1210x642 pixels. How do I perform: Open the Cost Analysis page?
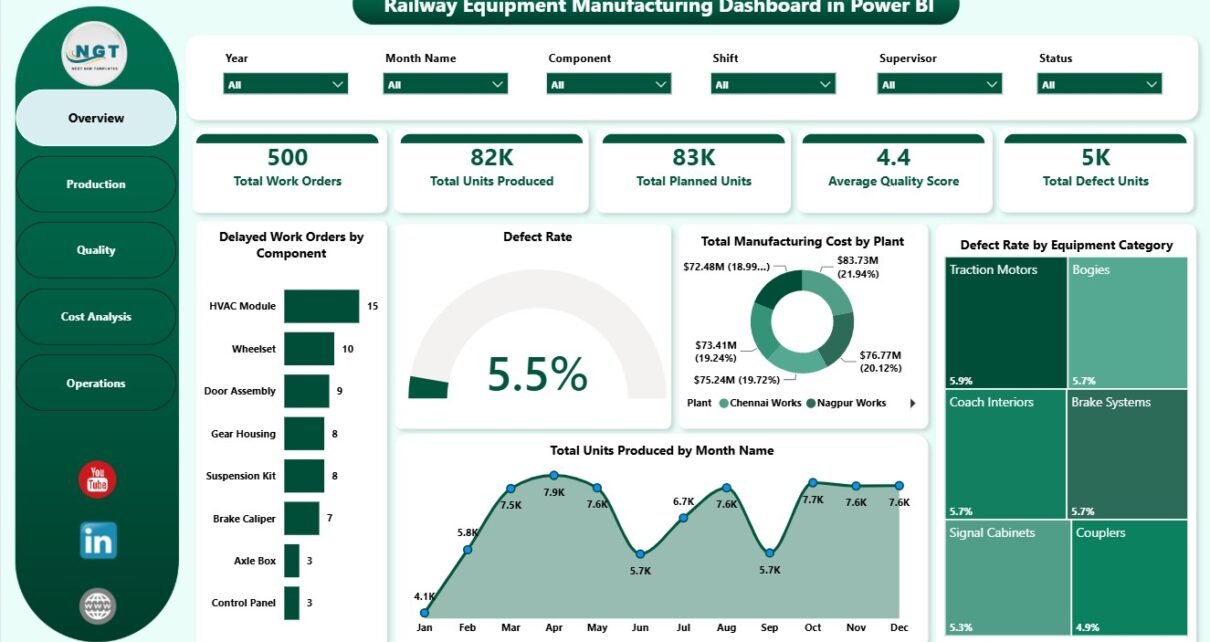[96, 317]
